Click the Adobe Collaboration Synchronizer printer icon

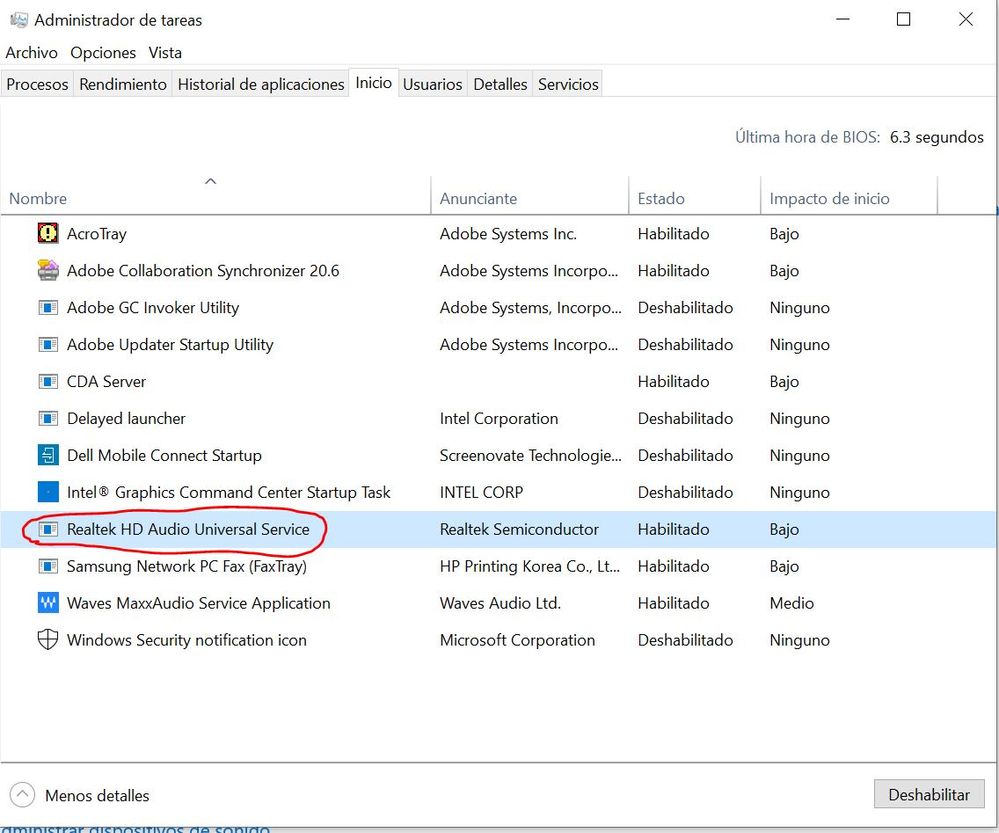(x=48, y=270)
